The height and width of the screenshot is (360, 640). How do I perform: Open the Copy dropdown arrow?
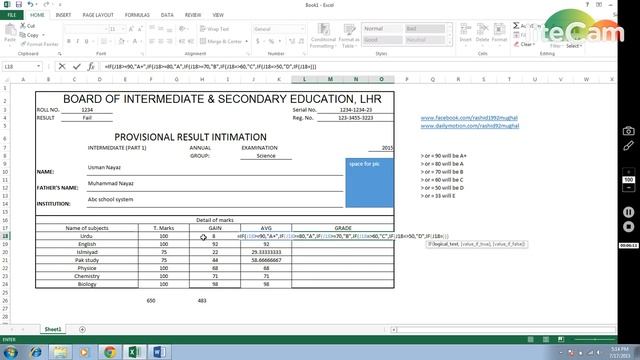[43, 35]
